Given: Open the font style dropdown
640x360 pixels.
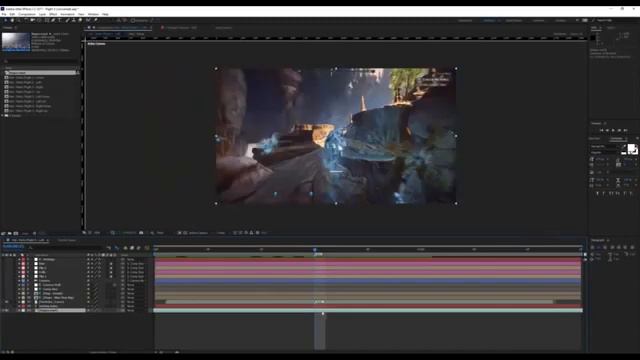Looking at the screenshot, I should tap(606, 152).
